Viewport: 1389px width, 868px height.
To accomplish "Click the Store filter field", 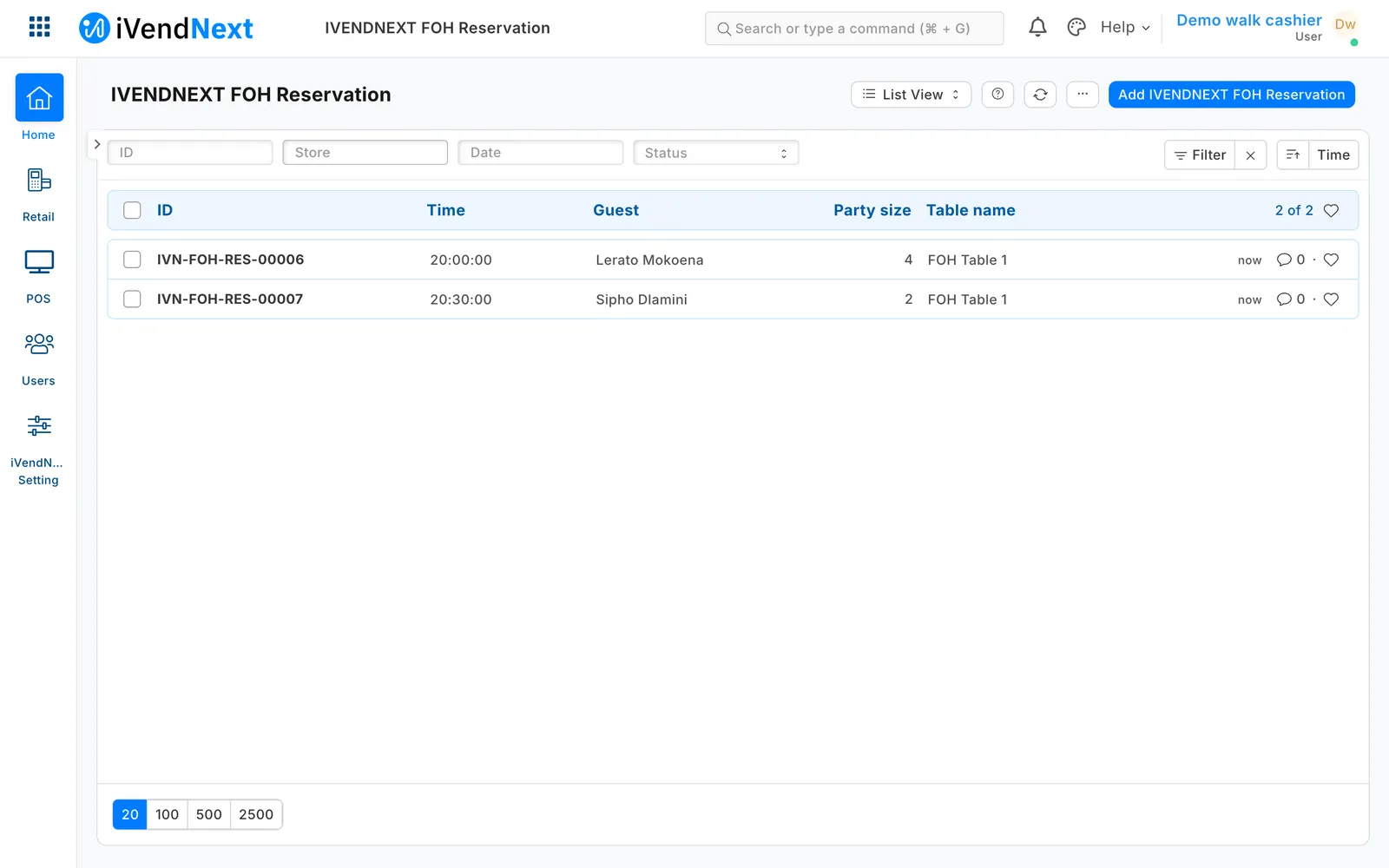I will 365,153.
